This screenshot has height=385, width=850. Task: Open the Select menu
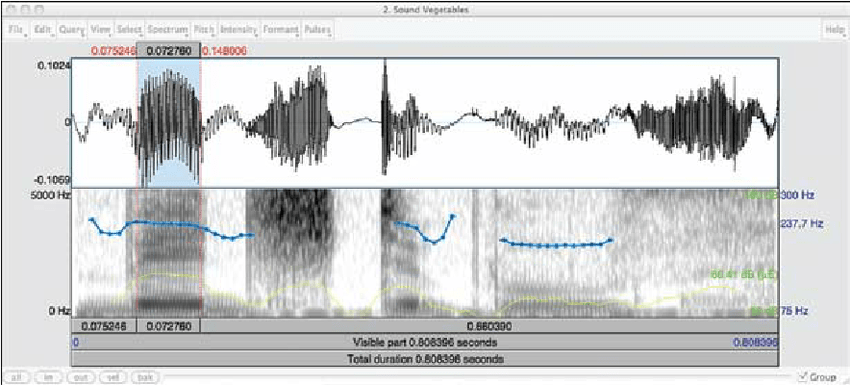pyautogui.click(x=130, y=30)
